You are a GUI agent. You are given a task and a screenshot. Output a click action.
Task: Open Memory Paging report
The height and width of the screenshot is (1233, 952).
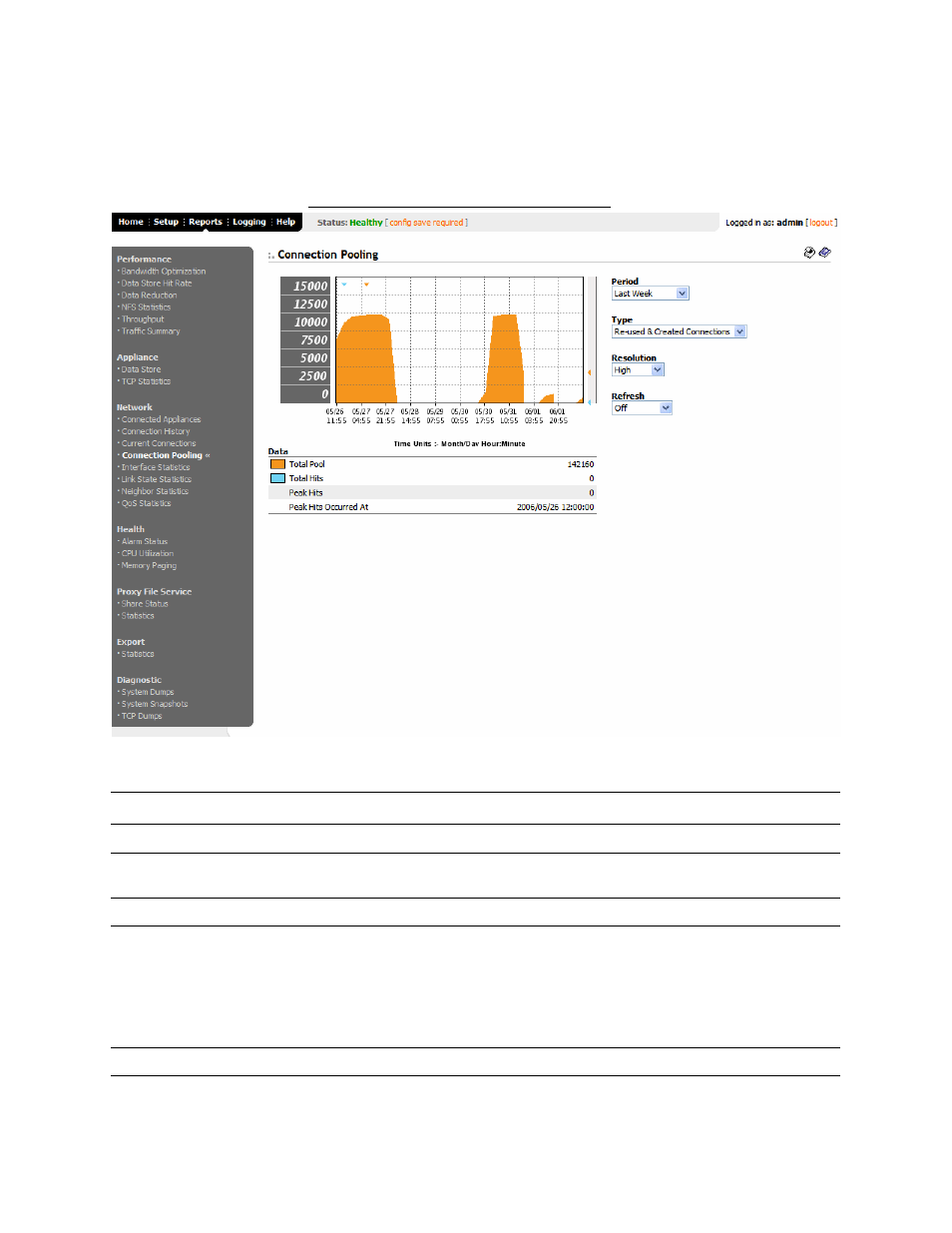point(149,565)
